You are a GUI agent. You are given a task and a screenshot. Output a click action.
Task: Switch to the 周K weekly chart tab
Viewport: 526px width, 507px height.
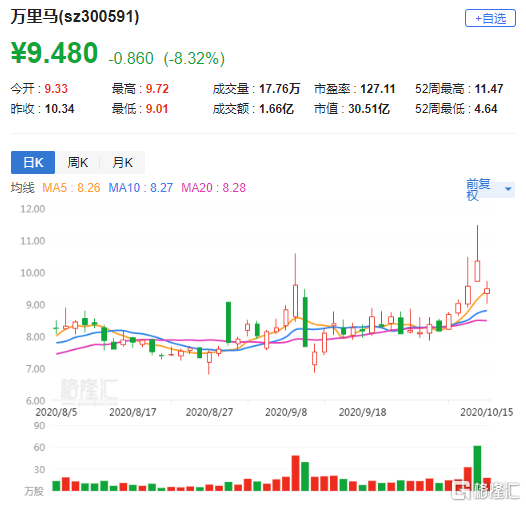pyautogui.click(x=77, y=162)
